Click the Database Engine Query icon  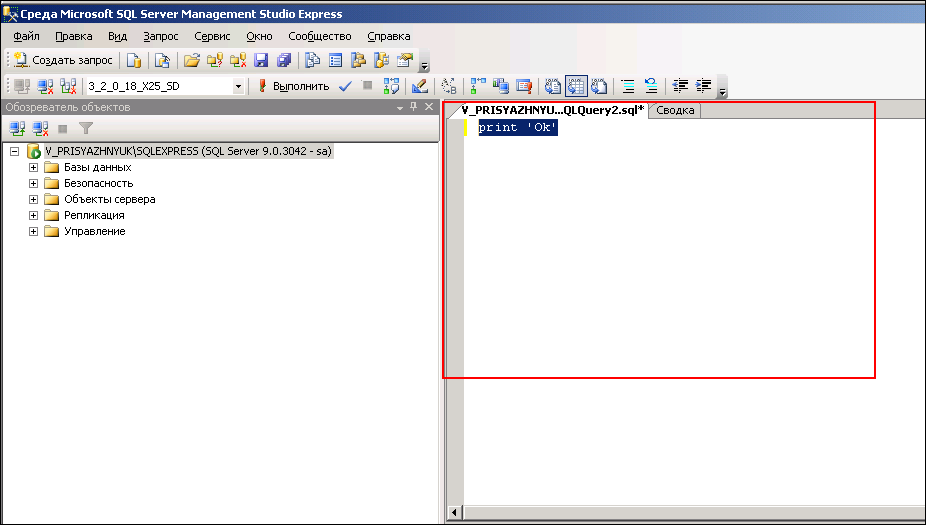[134, 60]
